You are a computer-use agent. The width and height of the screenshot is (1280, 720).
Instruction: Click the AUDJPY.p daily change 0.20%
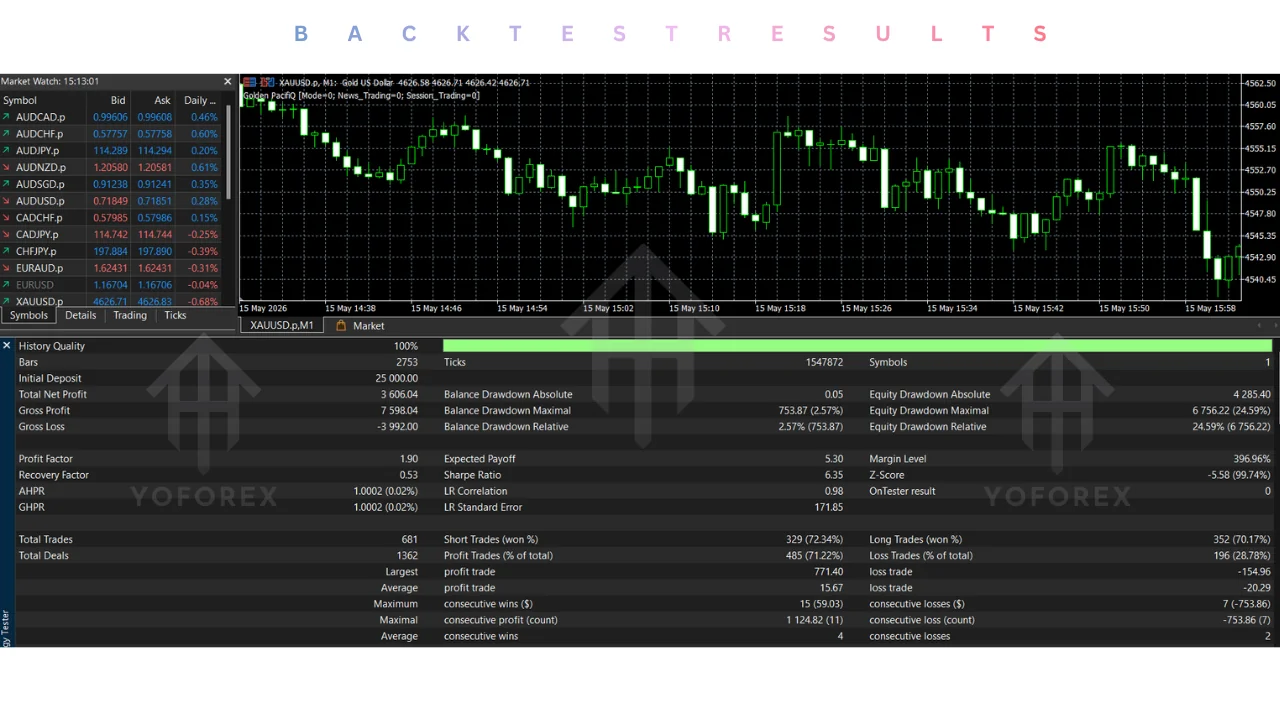(204, 151)
